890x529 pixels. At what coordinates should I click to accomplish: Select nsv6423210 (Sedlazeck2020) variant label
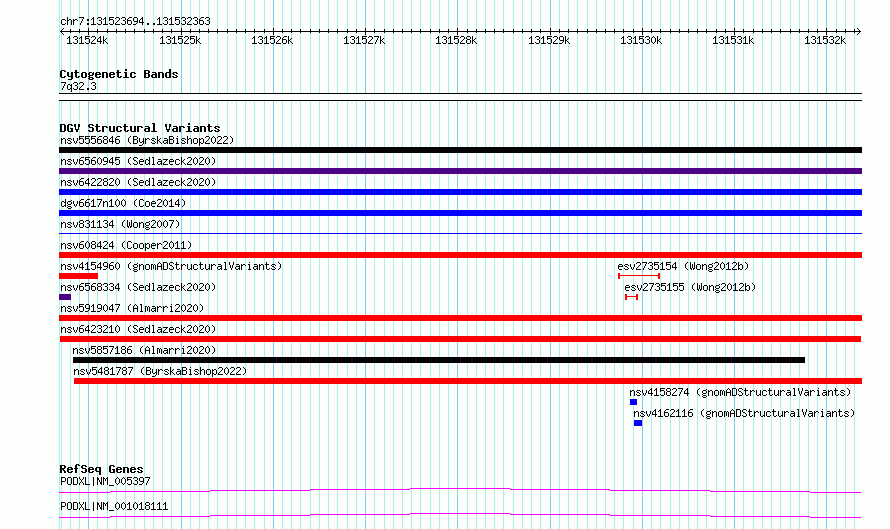138,329
